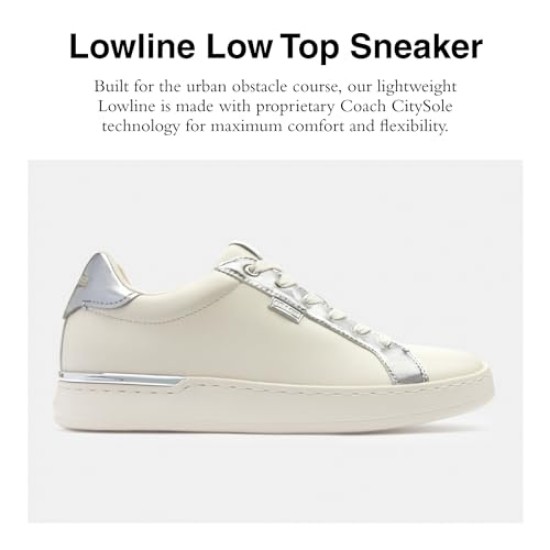Click the gray background above the shoe
Viewport: 550px width, 550px height.
(x=275, y=200)
